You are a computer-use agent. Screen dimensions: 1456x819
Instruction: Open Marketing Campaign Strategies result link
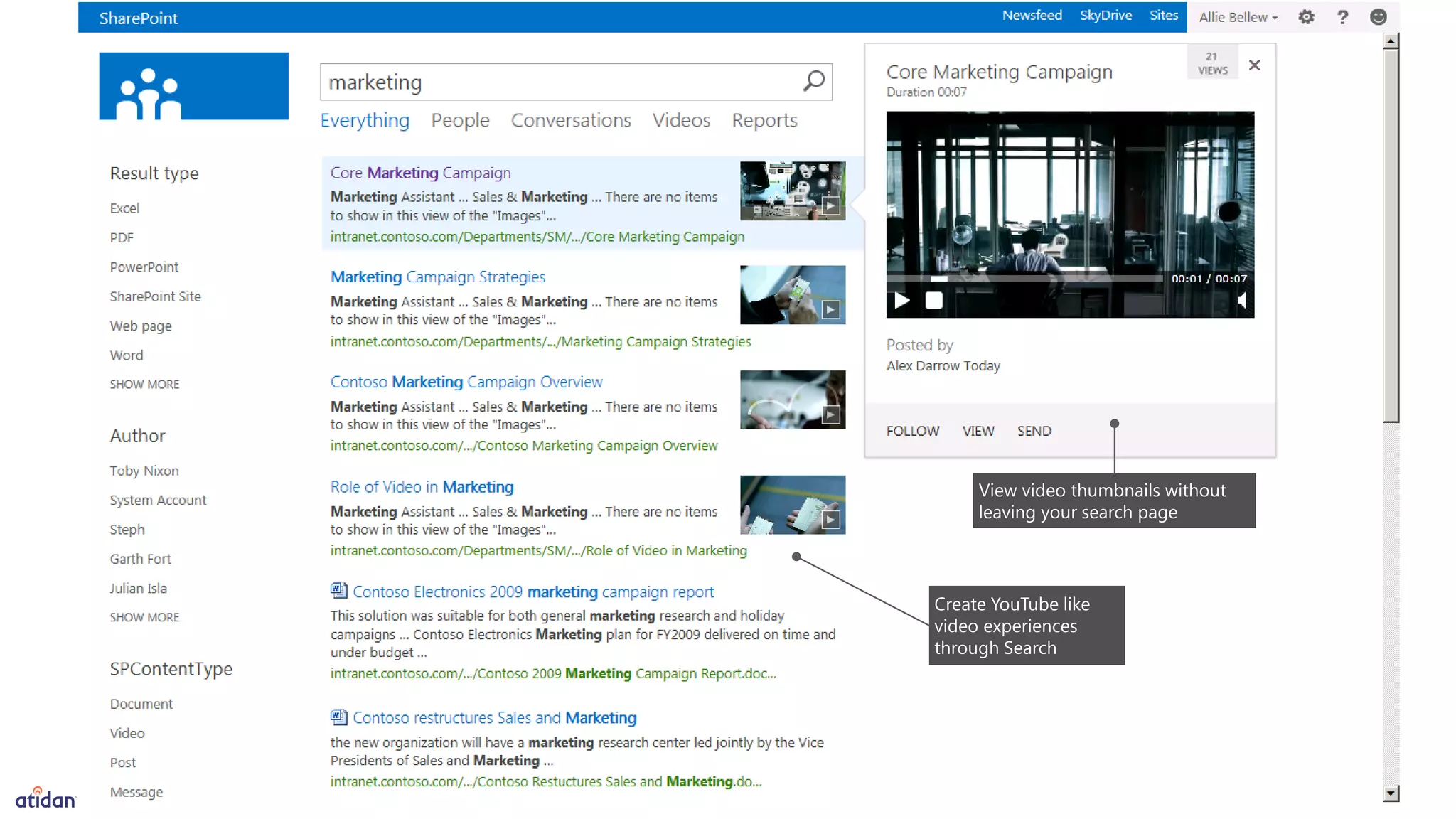[x=438, y=277]
